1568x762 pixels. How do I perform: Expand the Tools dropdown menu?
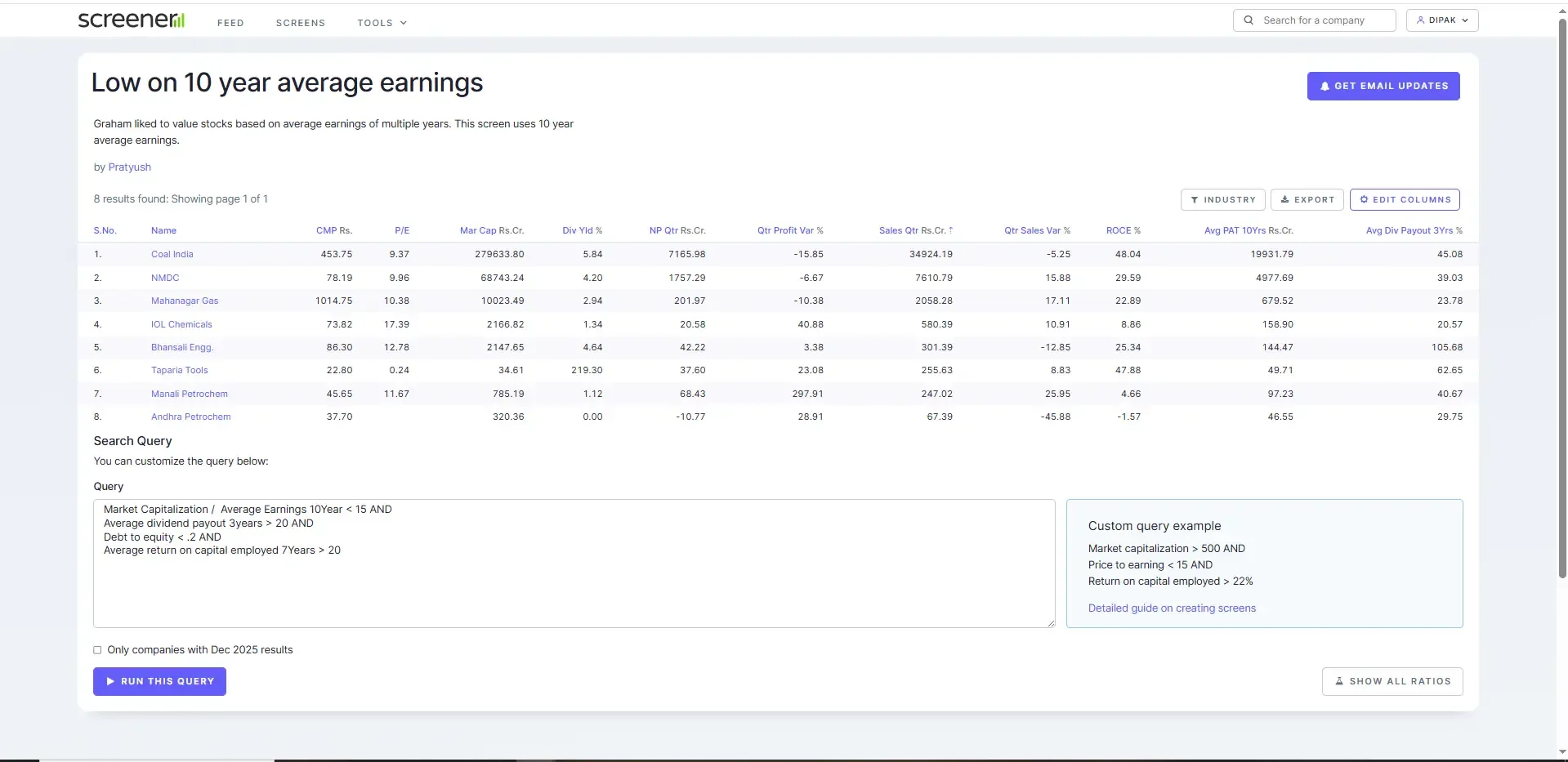tap(382, 23)
